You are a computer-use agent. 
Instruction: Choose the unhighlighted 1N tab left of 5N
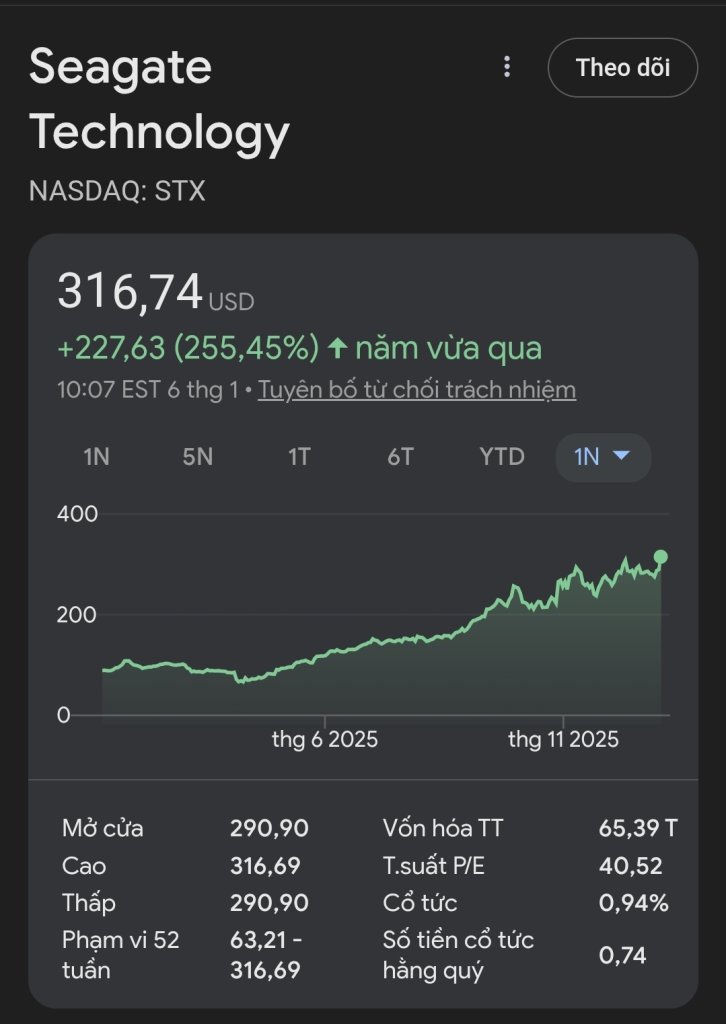96,457
